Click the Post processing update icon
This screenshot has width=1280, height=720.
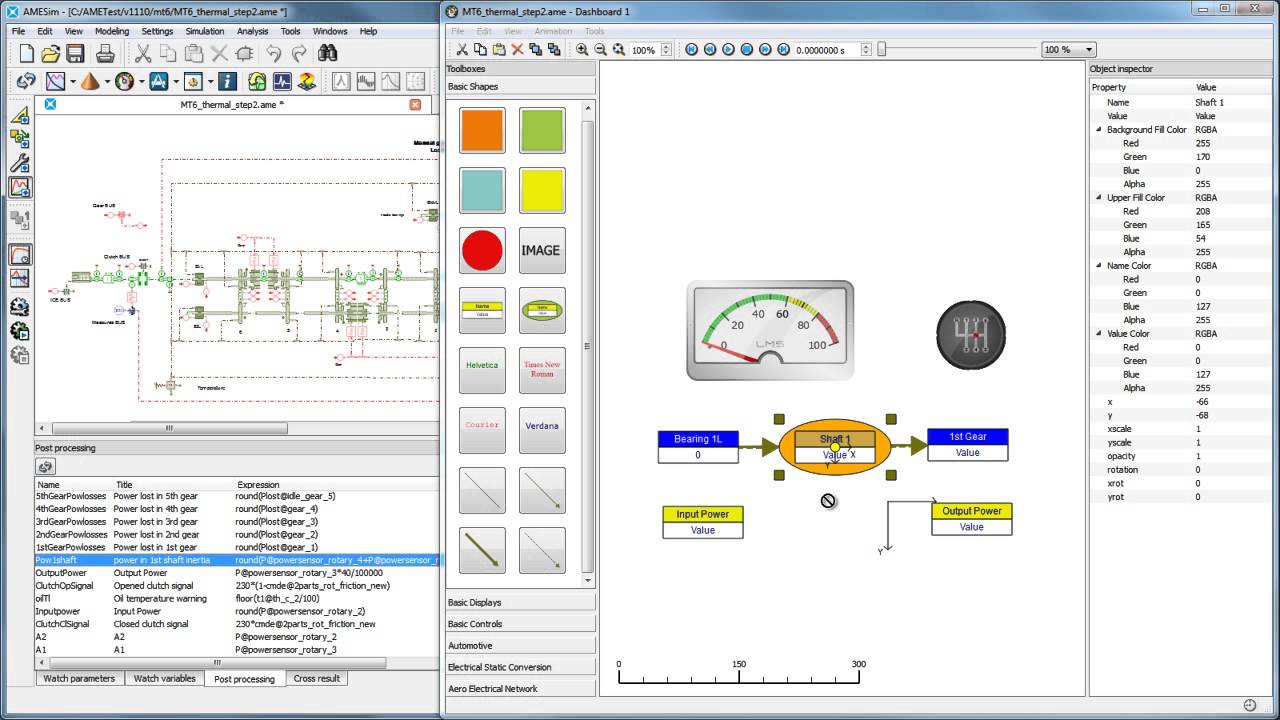tap(45, 467)
